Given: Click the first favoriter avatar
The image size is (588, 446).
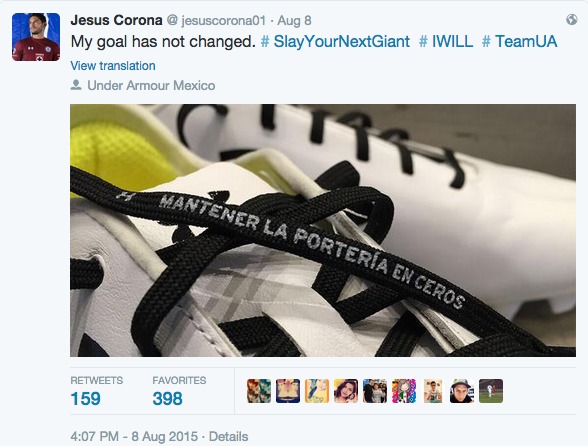Looking at the screenshot, I should [259, 391].
